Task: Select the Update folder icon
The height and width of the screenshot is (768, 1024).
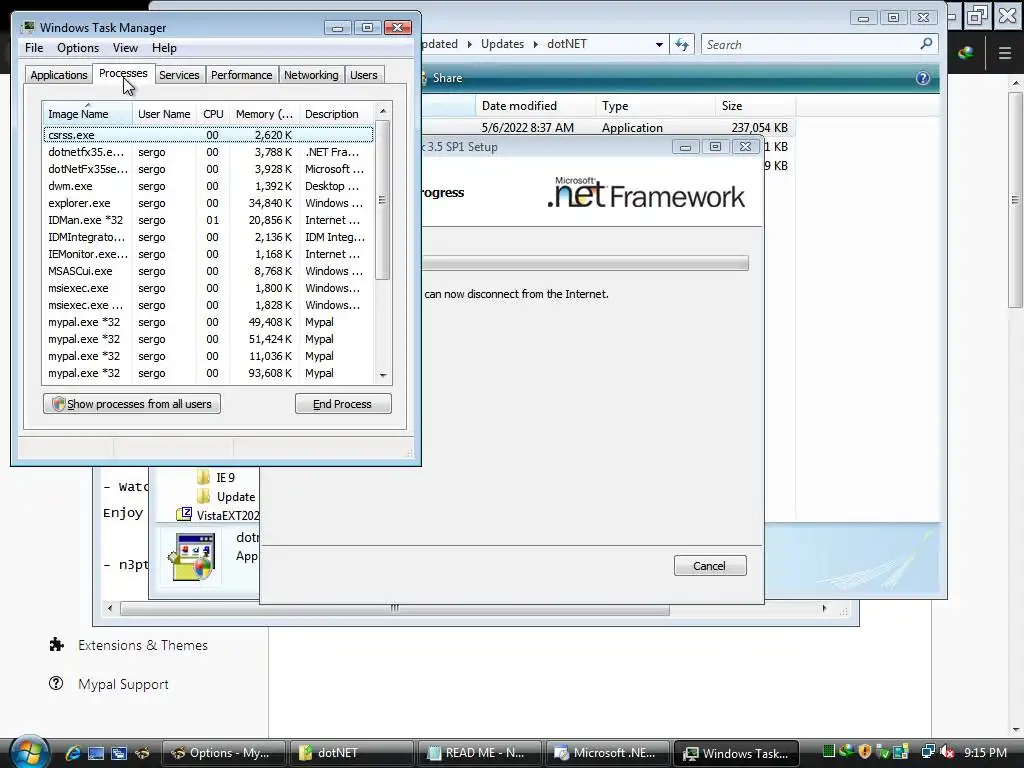Action: click(204, 496)
